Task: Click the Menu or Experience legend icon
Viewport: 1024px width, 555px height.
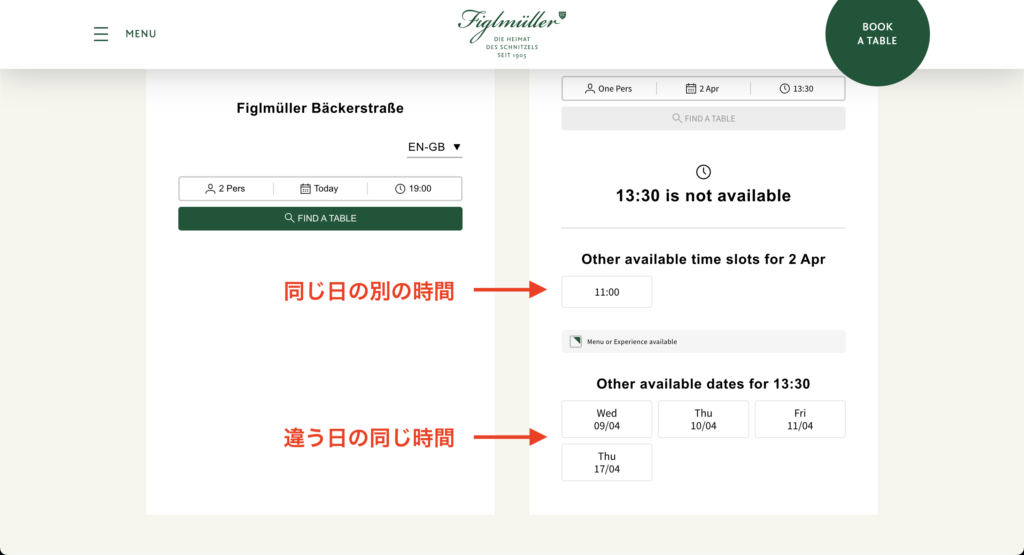Action: [x=575, y=341]
